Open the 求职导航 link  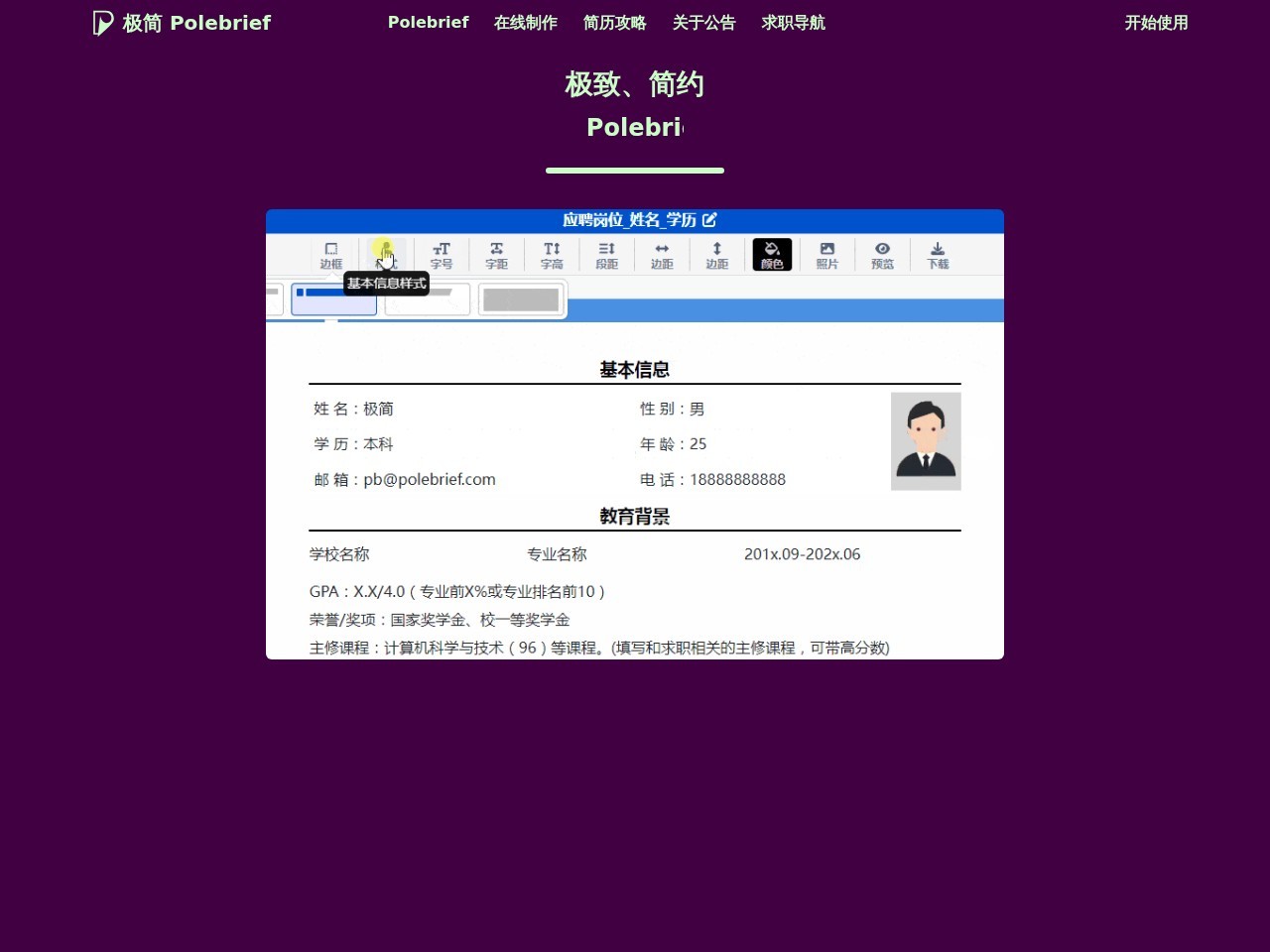[793, 23]
